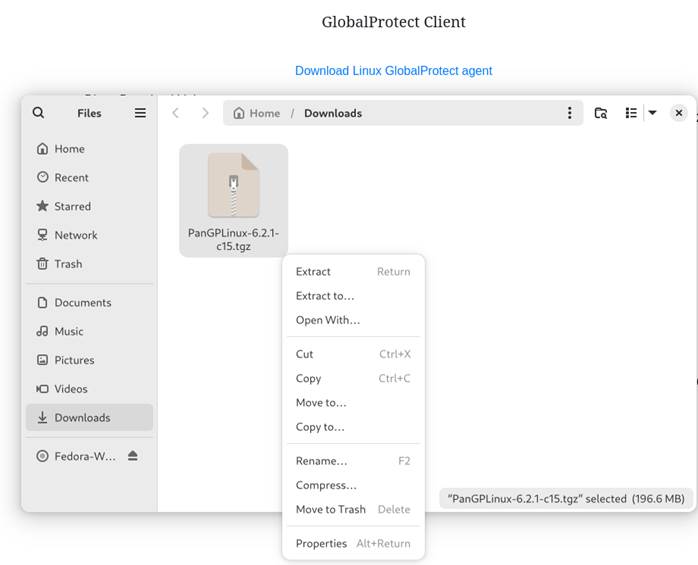
Task: Click the folder search icon in header
Action: pyautogui.click(x=601, y=113)
